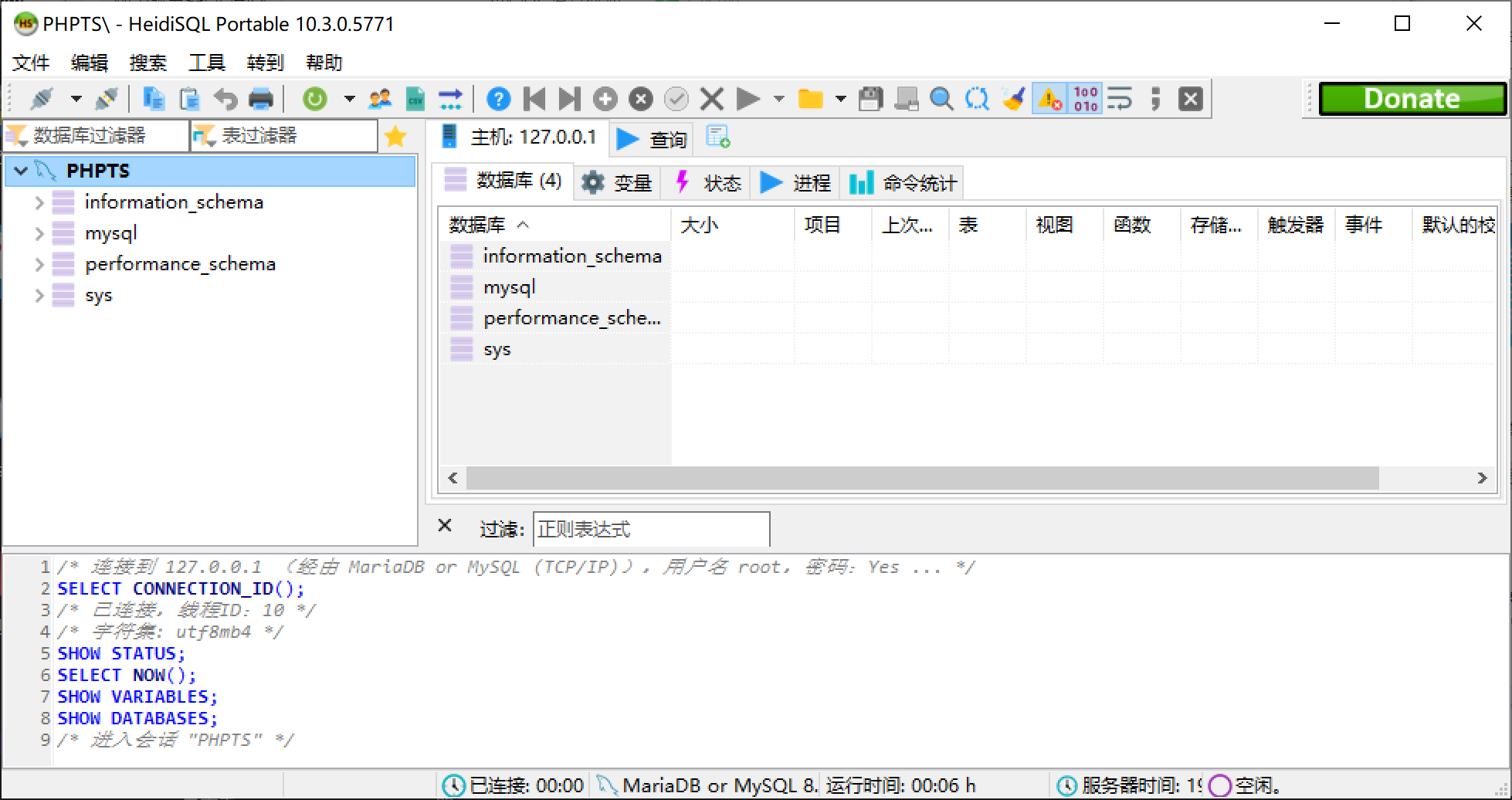
Task: Open the 编辑 menu
Action: (90, 63)
